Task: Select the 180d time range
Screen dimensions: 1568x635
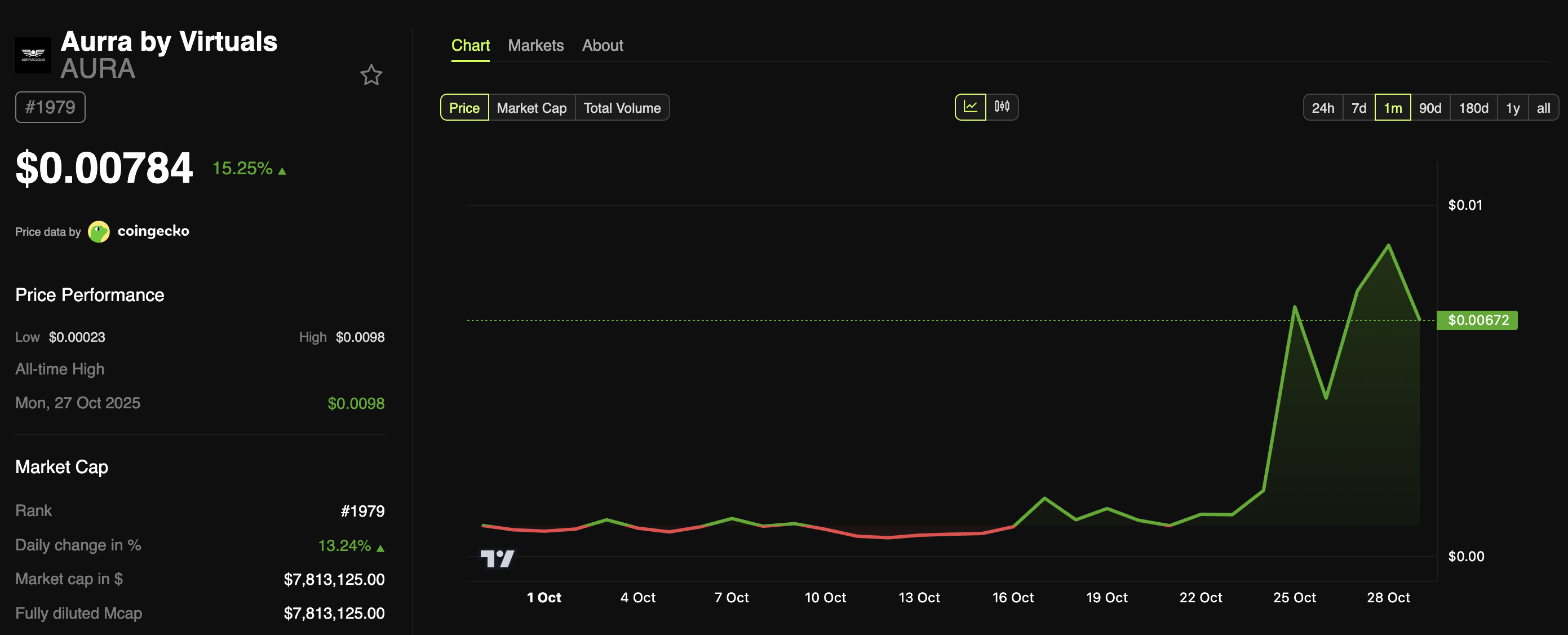Action: tap(1473, 107)
